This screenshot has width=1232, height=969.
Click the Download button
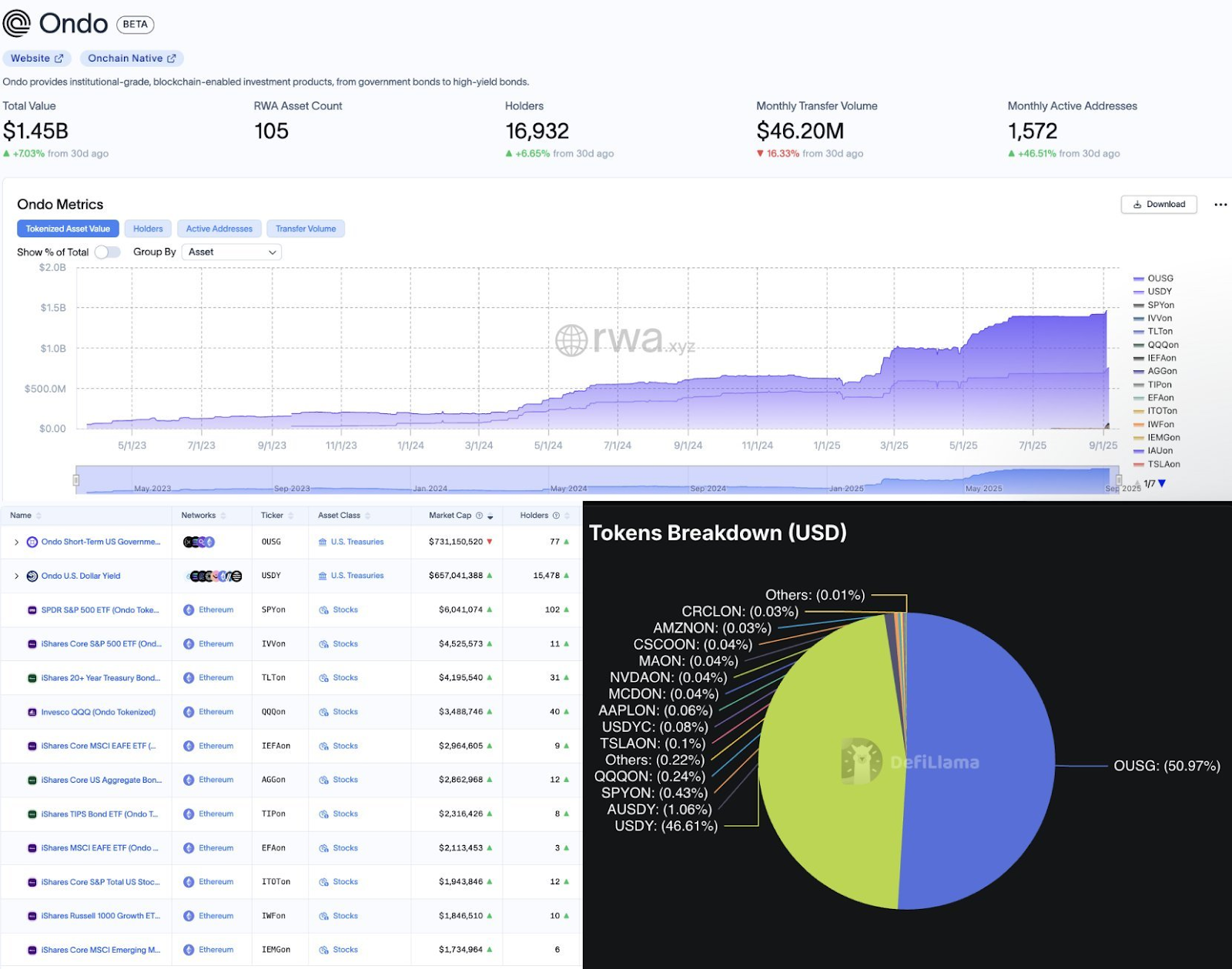point(1159,205)
